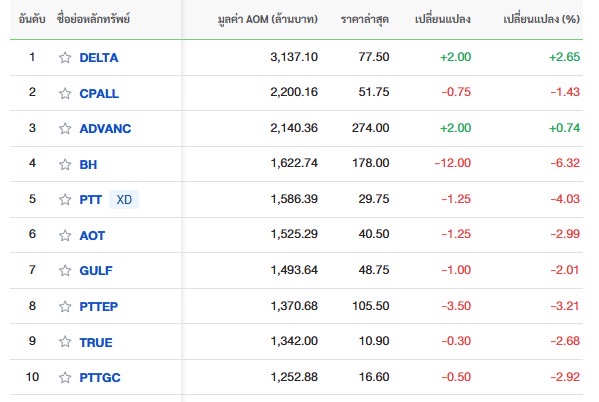Click the XD badge beside PTT
This screenshot has width=599, height=402.
click(x=124, y=199)
